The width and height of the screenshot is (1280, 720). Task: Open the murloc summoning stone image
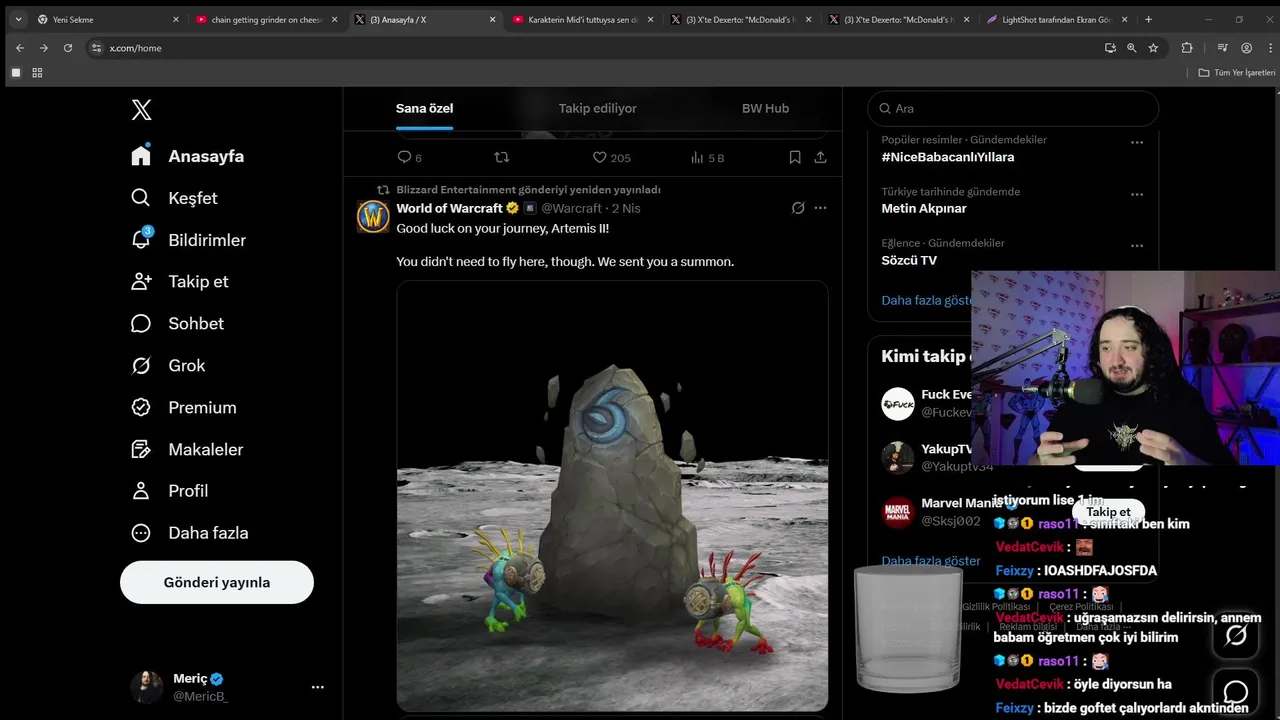tap(612, 496)
